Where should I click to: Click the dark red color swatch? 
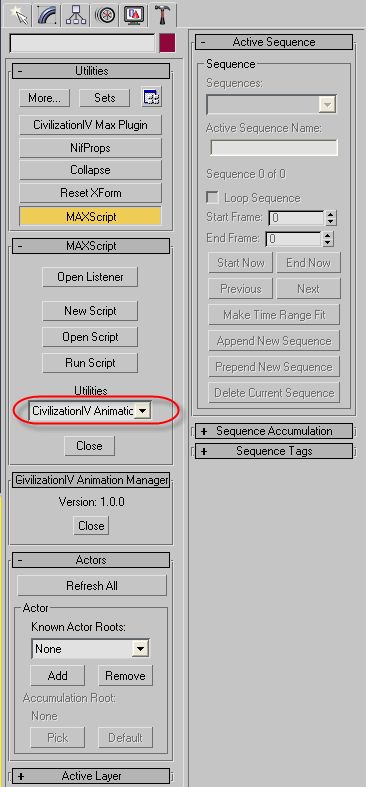167,44
